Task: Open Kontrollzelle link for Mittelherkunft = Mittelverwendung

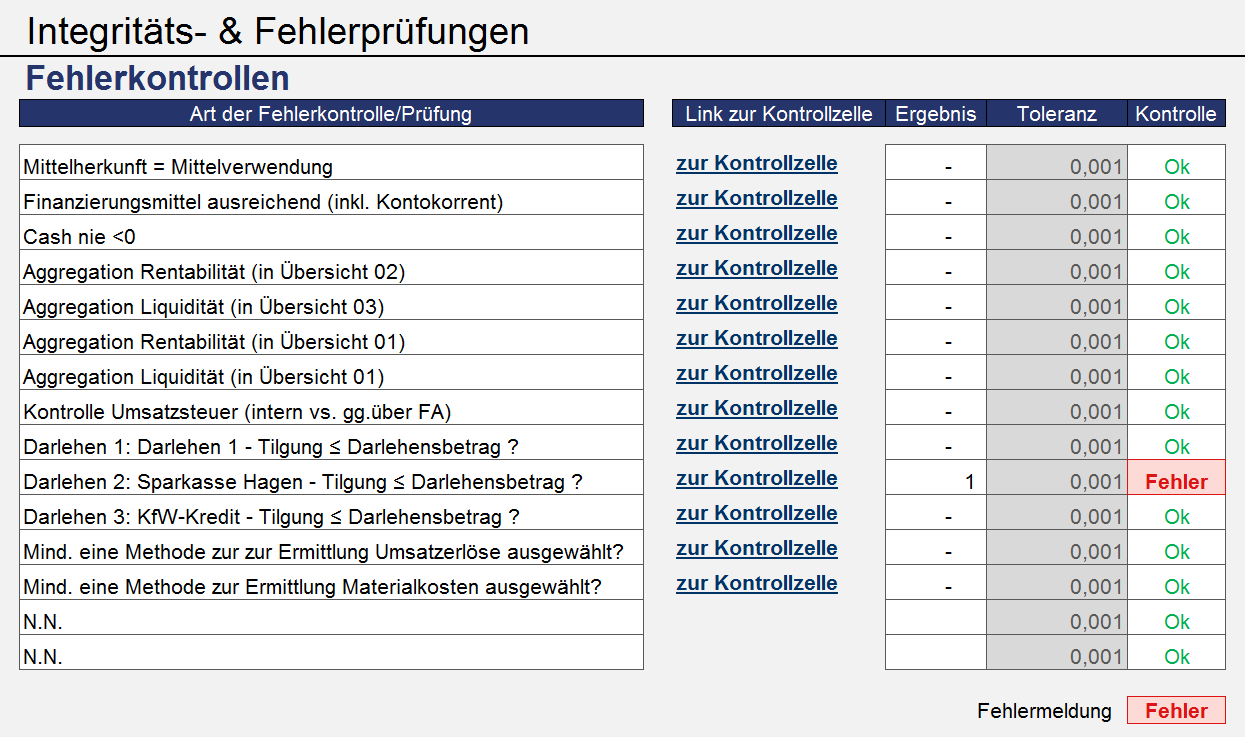Action: (757, 163)
